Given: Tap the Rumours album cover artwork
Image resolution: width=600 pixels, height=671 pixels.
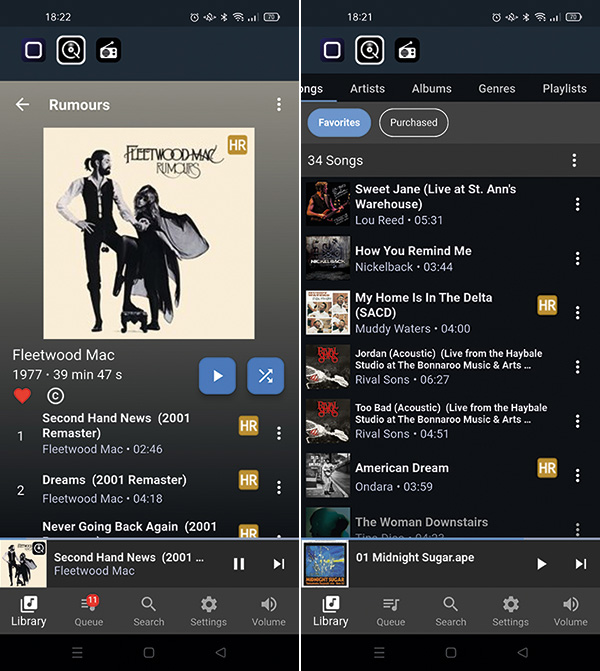Looking at the screenshot, I should coord(149,233).
